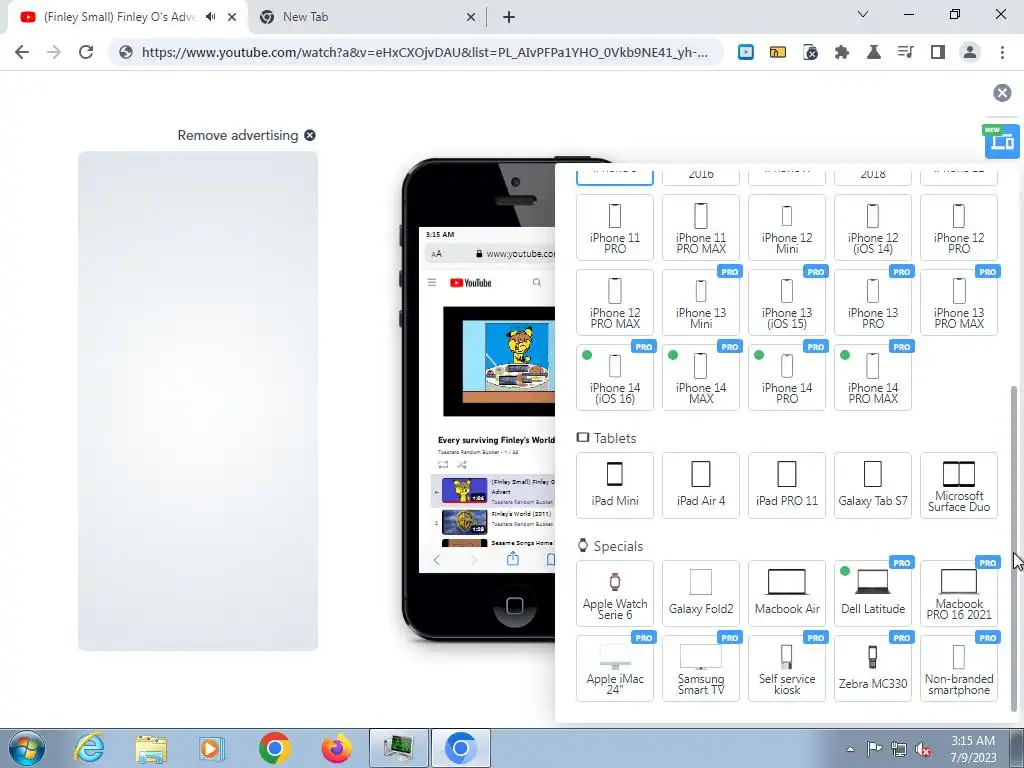
Task: Open Firefox from the taskbar
Action: point(337,748)
